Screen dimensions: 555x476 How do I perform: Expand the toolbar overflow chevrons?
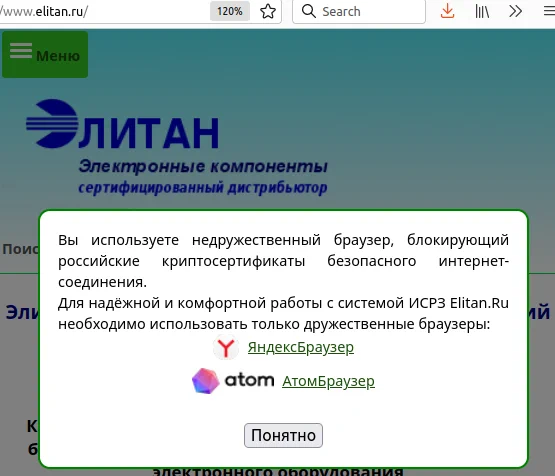pyautogui.click(x=515, y=11)
